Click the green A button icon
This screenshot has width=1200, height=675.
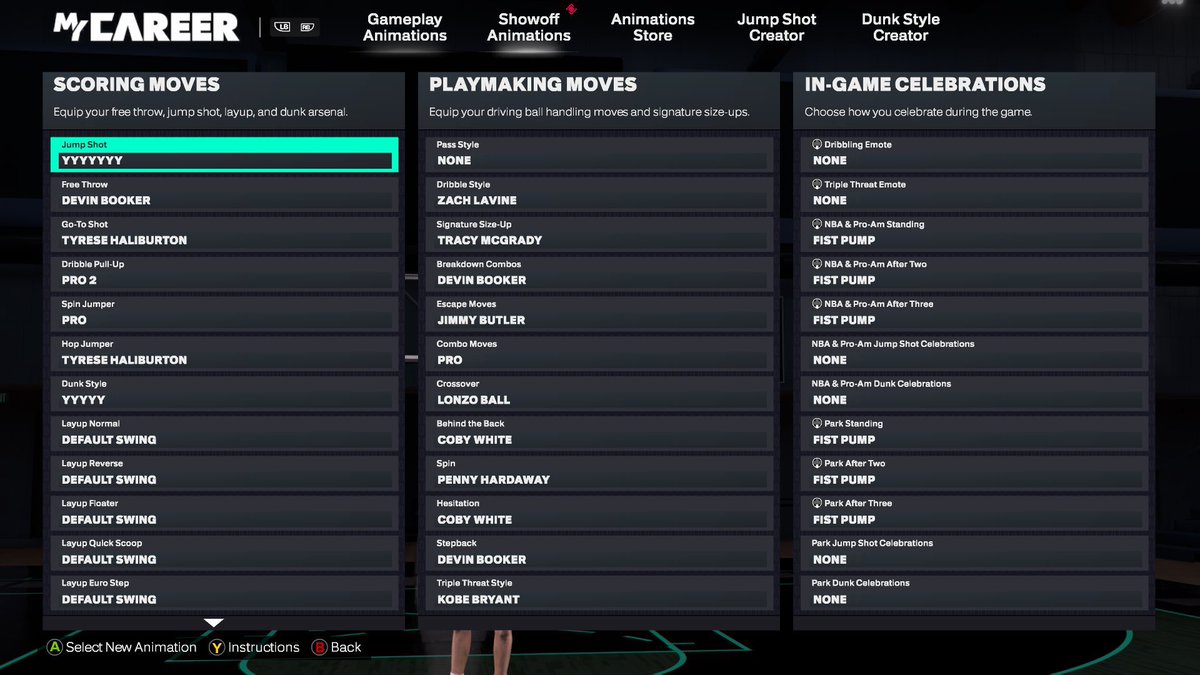click(x=55, y=648)
